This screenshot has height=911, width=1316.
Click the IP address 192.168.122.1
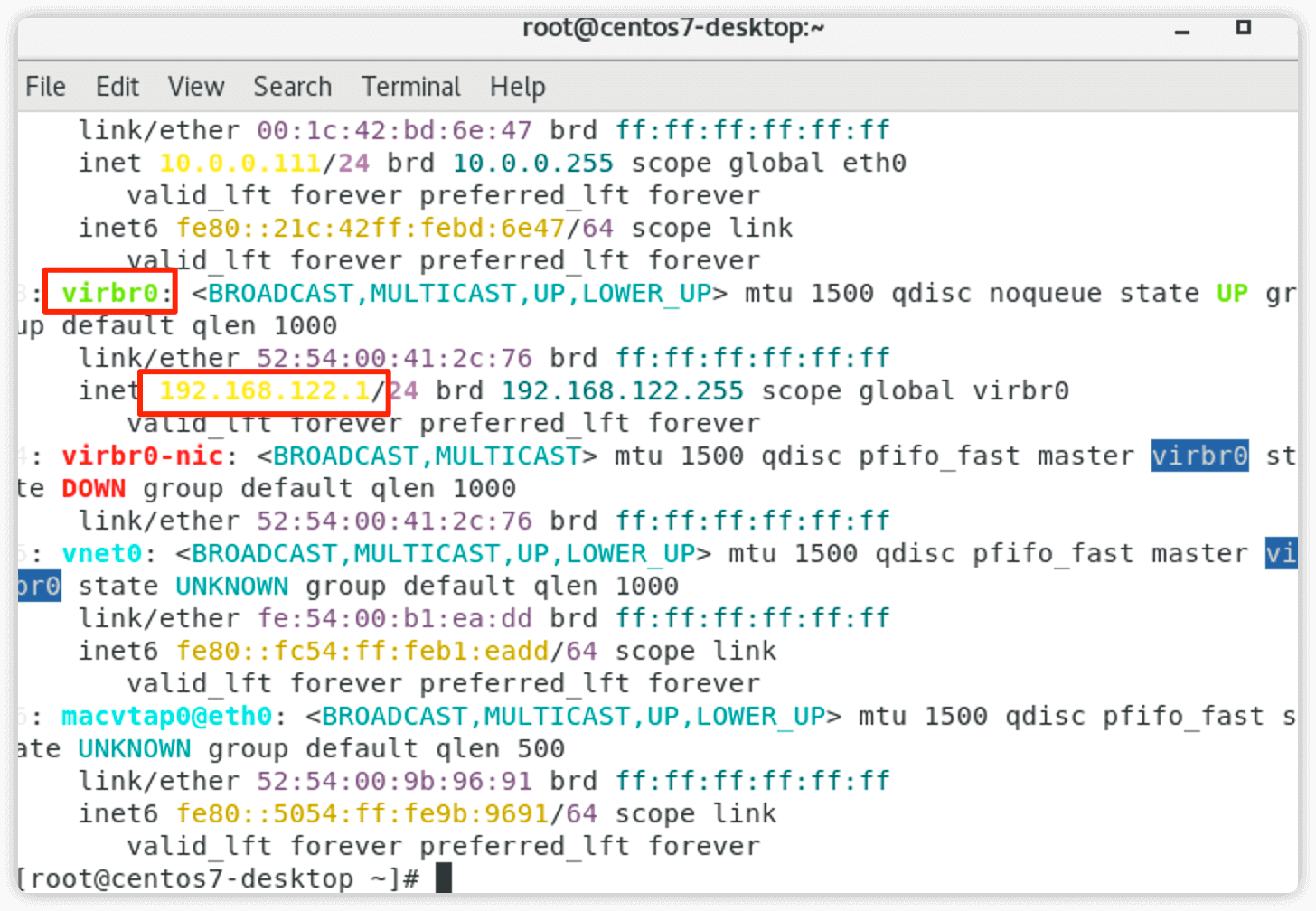tap(265, 390)
